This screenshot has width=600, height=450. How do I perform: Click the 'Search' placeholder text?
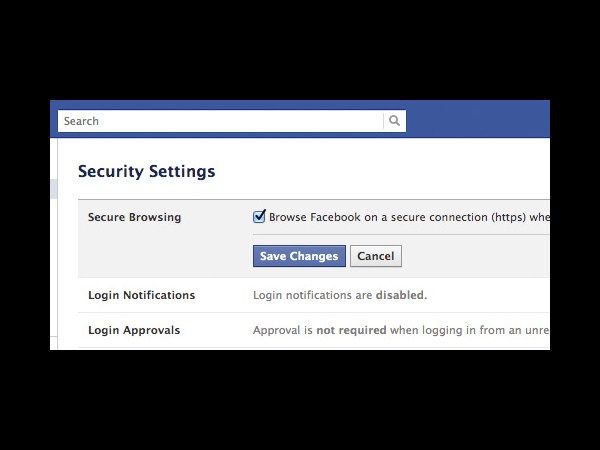click(81, 121)
